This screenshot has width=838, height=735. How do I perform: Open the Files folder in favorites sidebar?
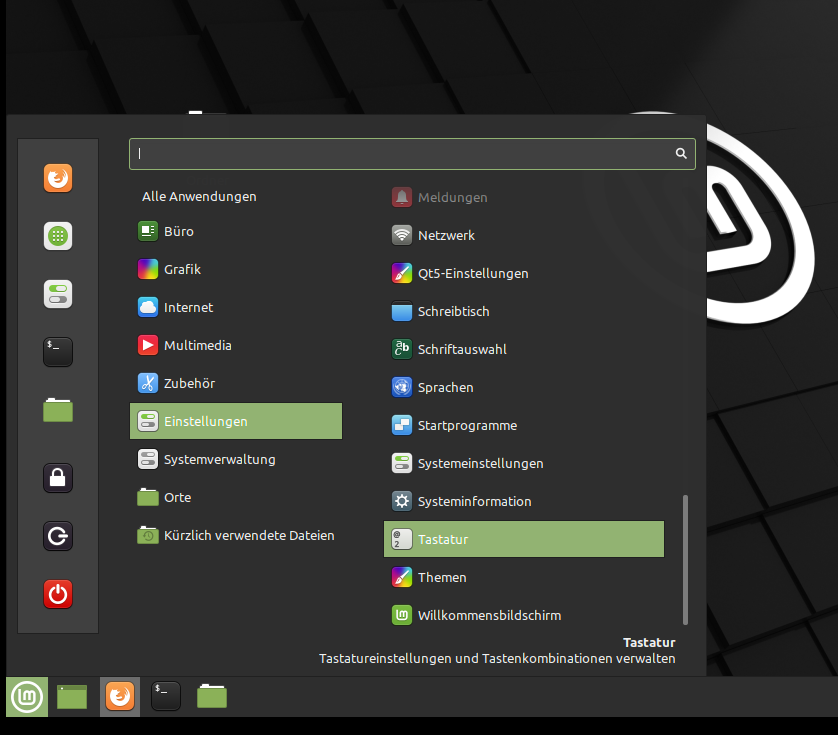coord(58,410)
